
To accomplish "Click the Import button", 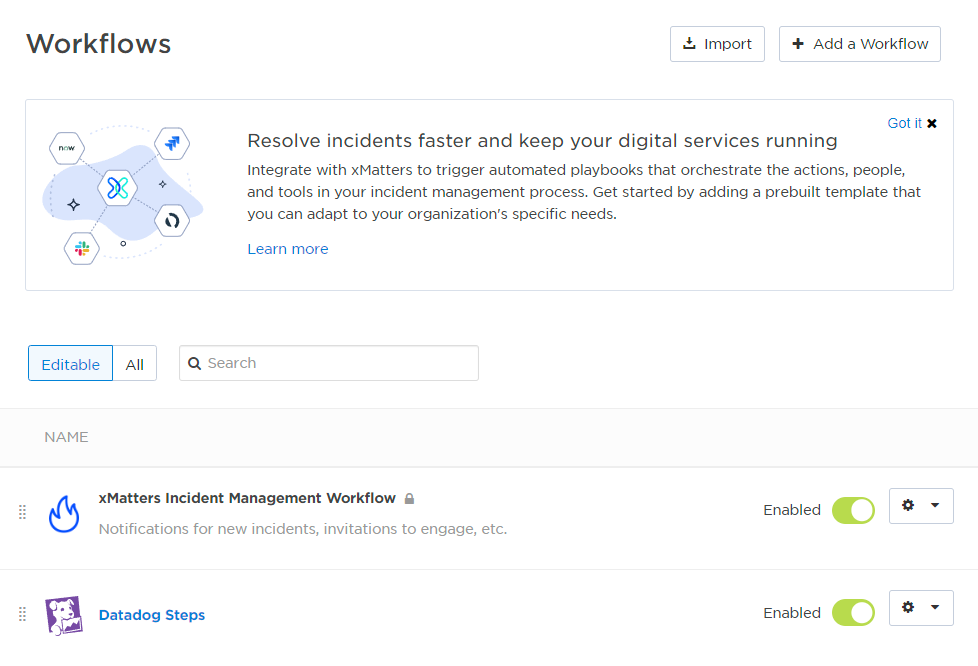I will click(x=717, y=44).
